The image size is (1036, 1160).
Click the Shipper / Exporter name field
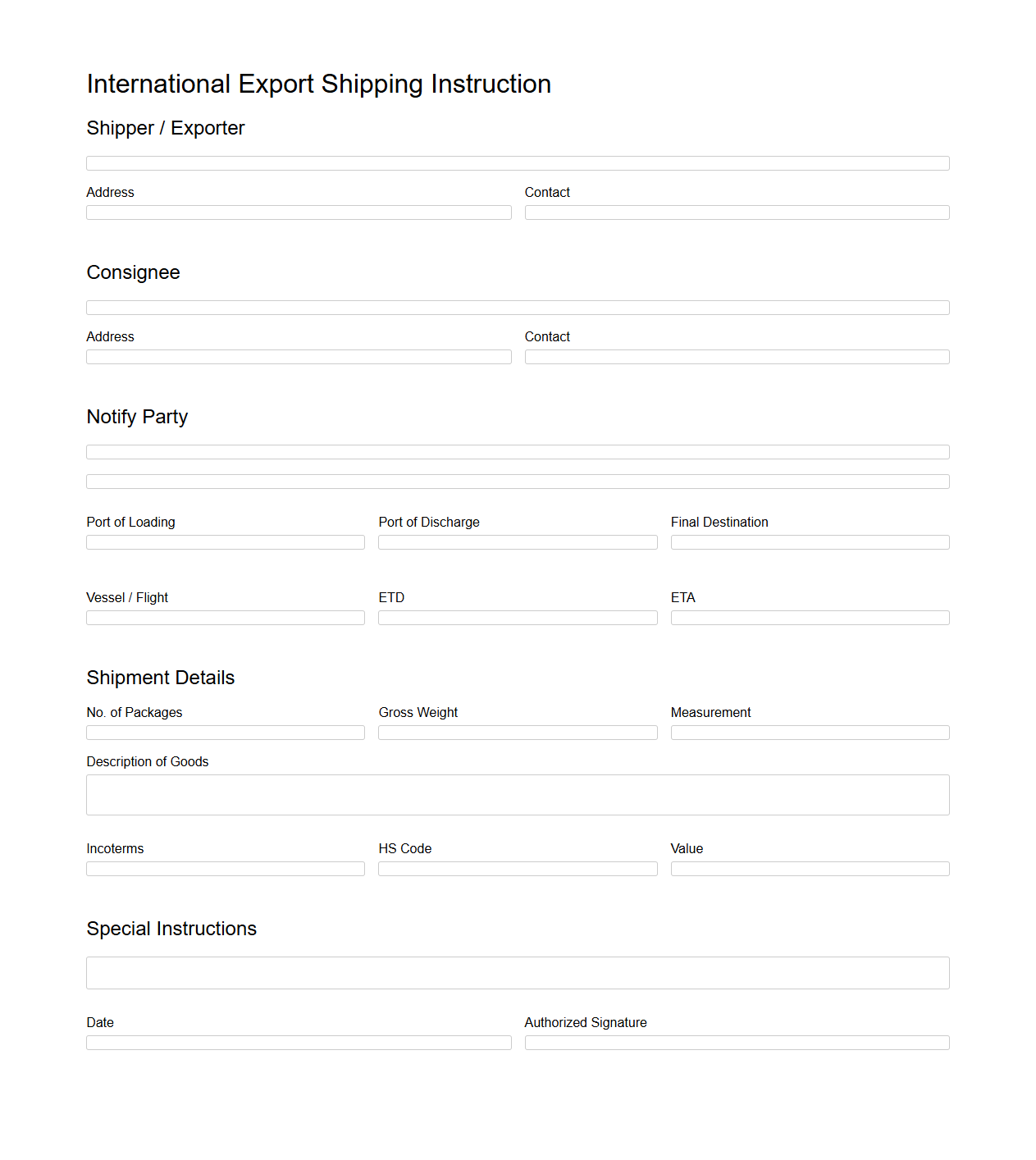(x=518, y=162)
